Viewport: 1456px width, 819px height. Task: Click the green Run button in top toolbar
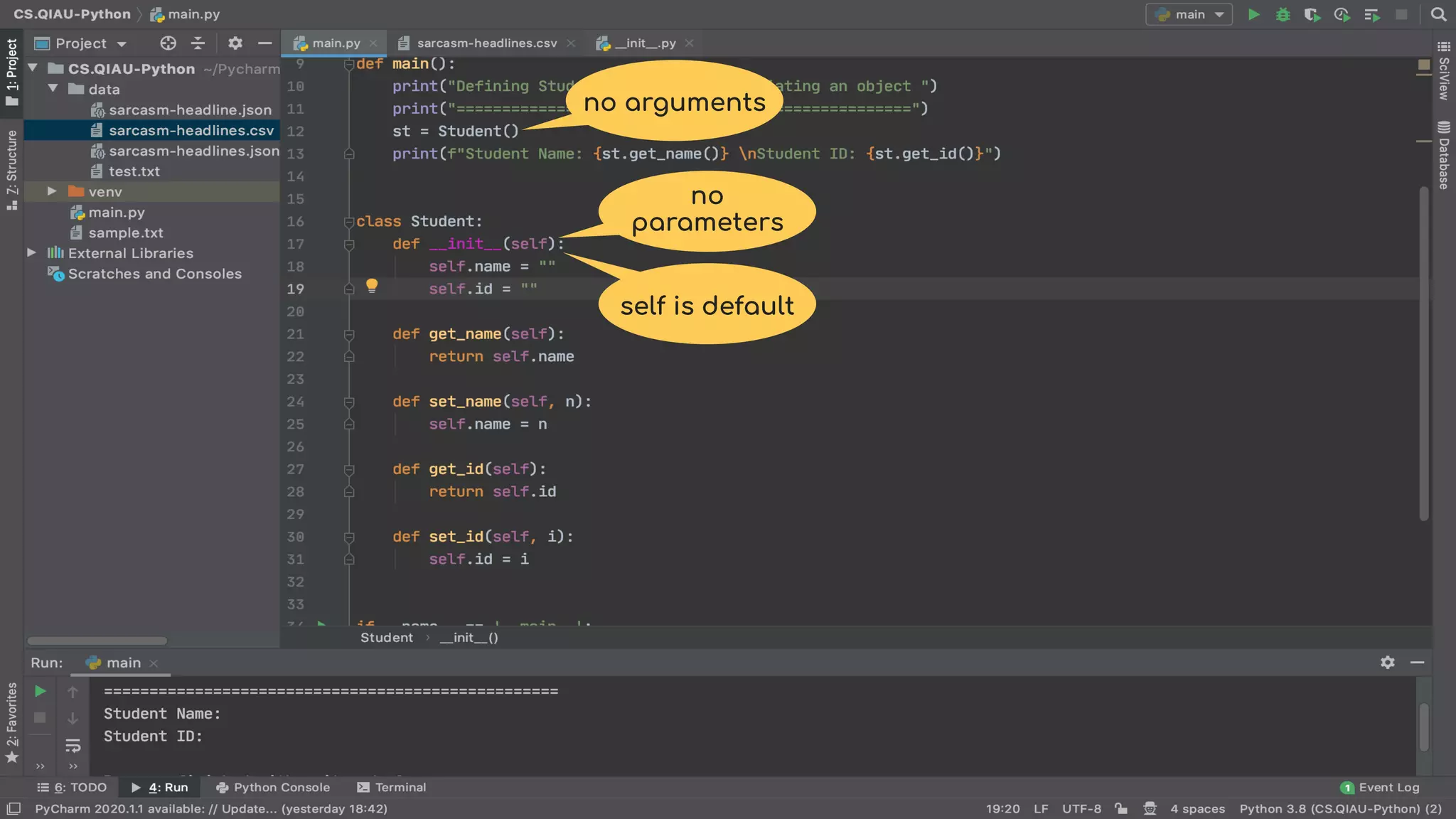click(1254, 14)
